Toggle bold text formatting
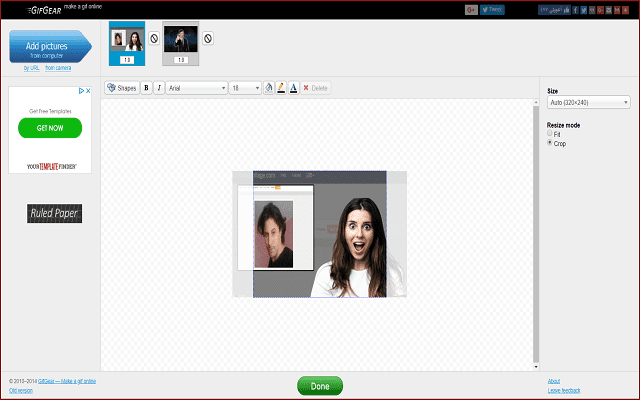The image size is (640, 400). (x=147, y=88)
